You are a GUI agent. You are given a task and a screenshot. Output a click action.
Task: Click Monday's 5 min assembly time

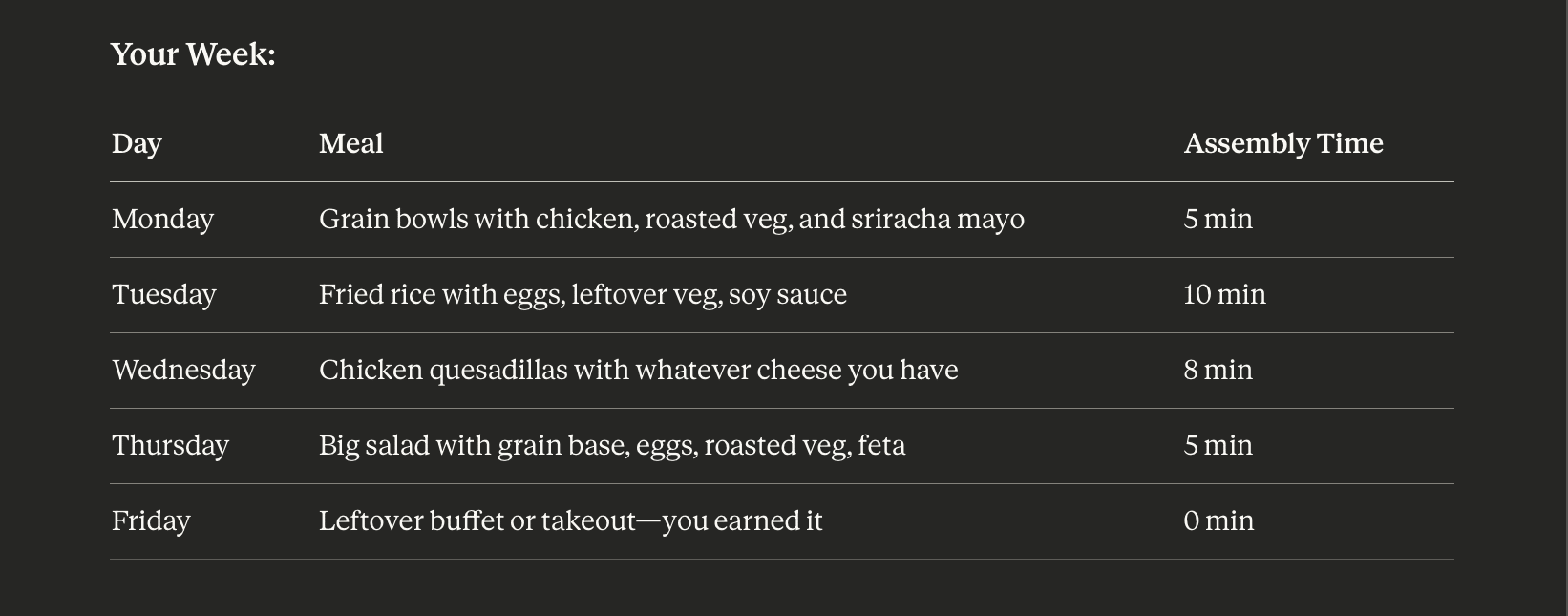click(x=1218, y=219)
